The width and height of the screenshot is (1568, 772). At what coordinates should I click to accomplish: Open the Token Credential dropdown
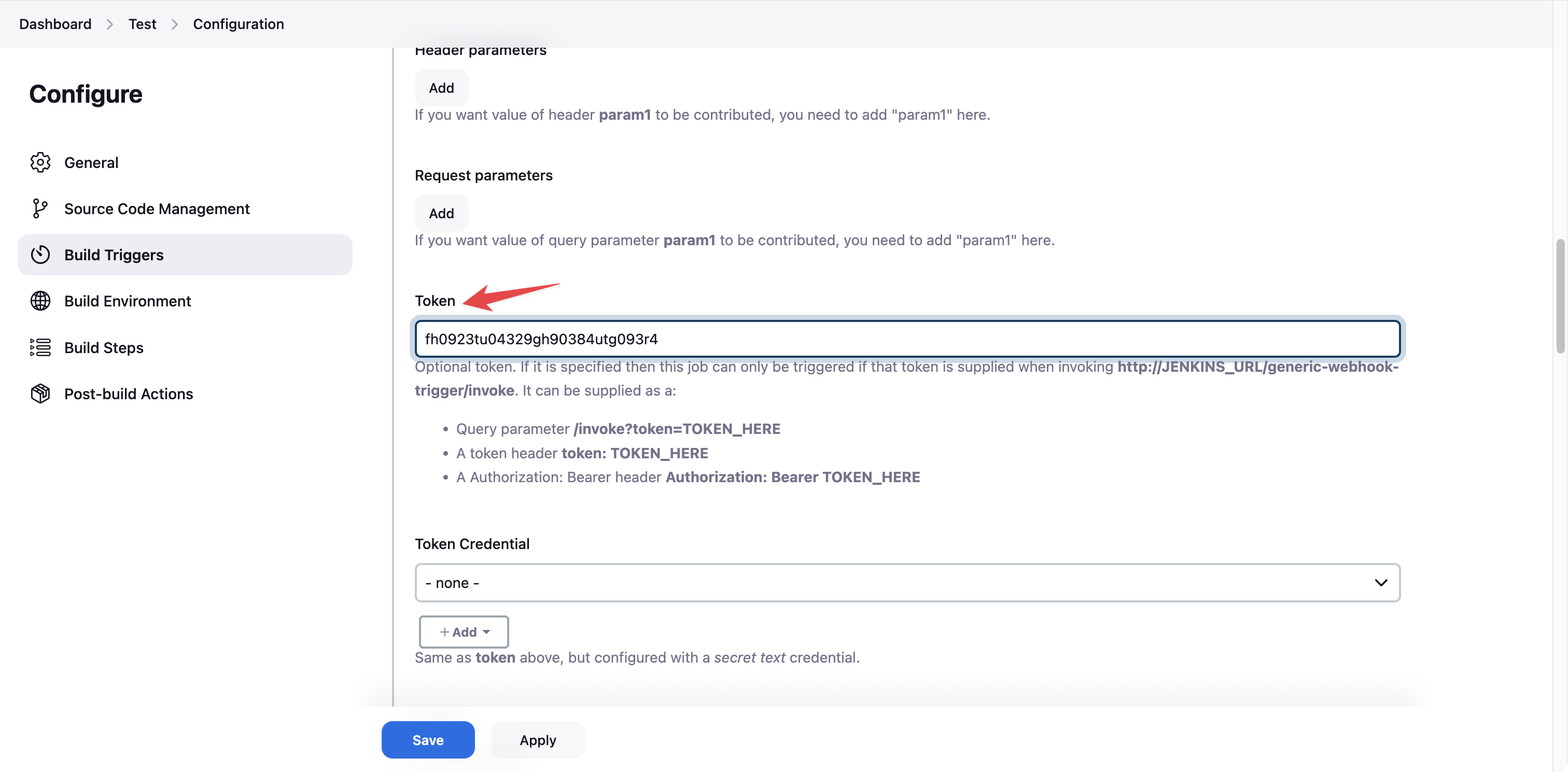point(907,583)
